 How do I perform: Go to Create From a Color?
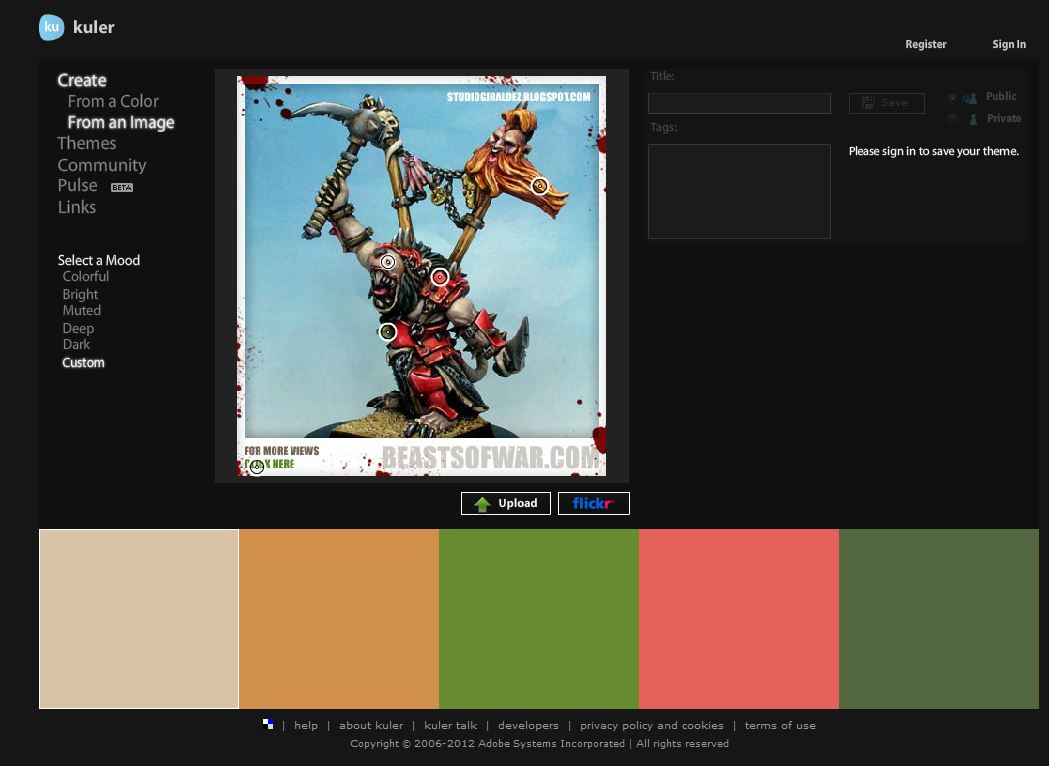113,102
